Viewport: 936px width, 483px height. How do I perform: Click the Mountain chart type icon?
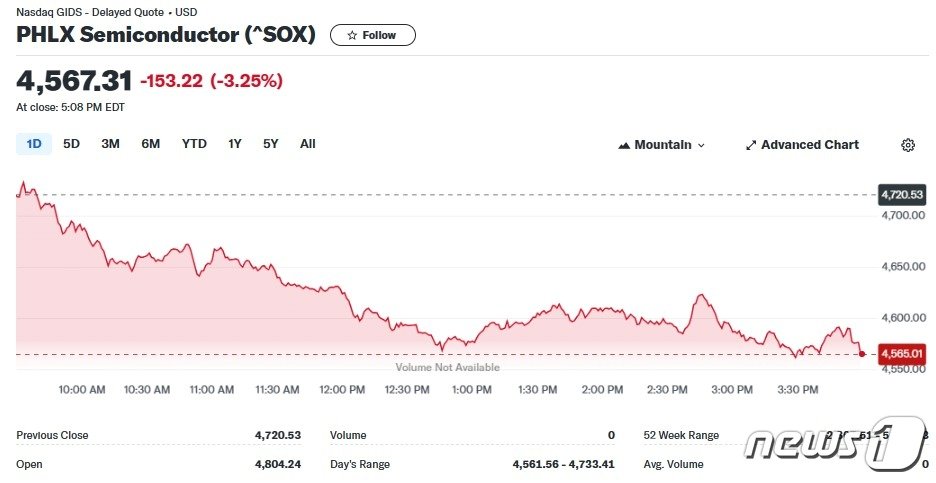pos(625,145)
